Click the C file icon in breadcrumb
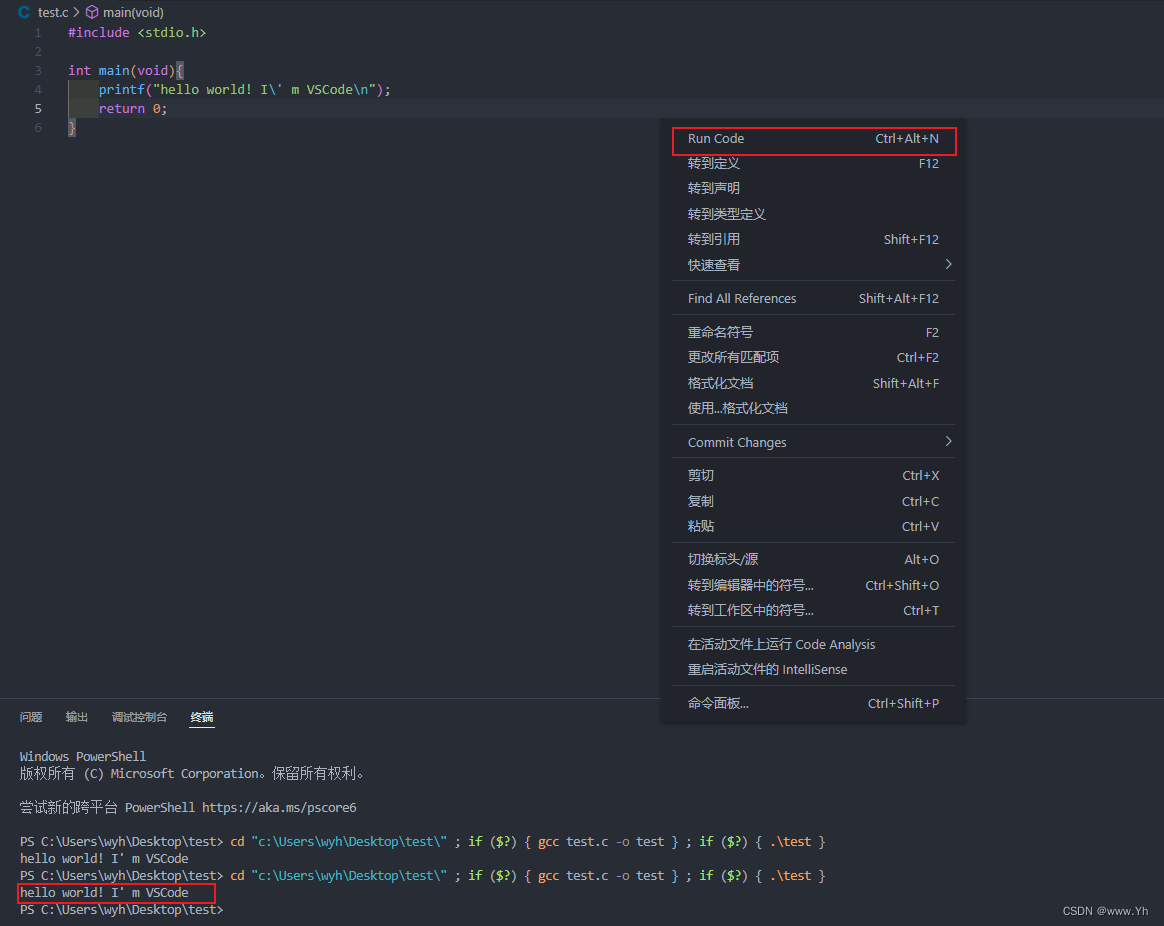The image size is (1164, 926). click(x=24, y=13)
